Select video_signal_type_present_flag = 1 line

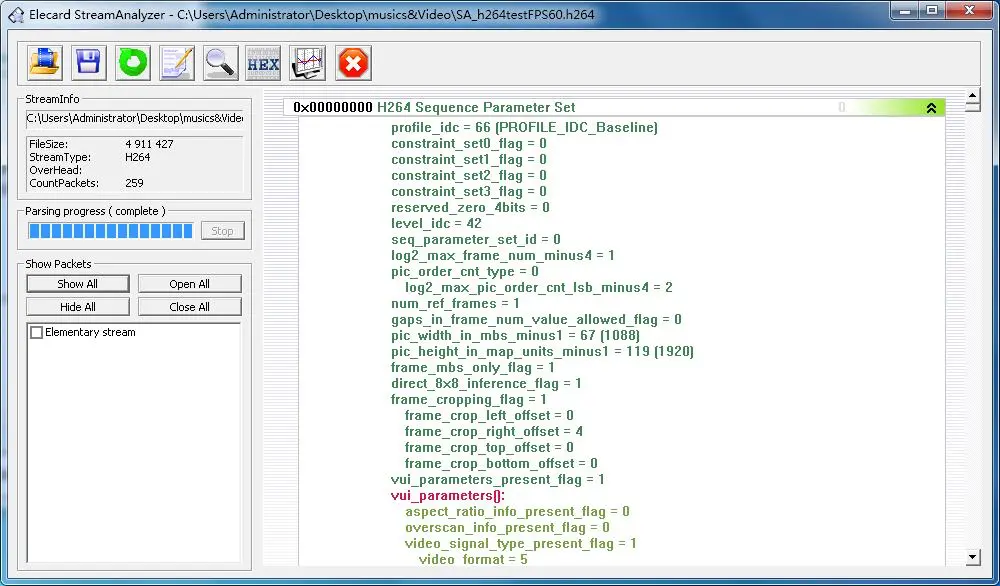(x=520, y=544)
